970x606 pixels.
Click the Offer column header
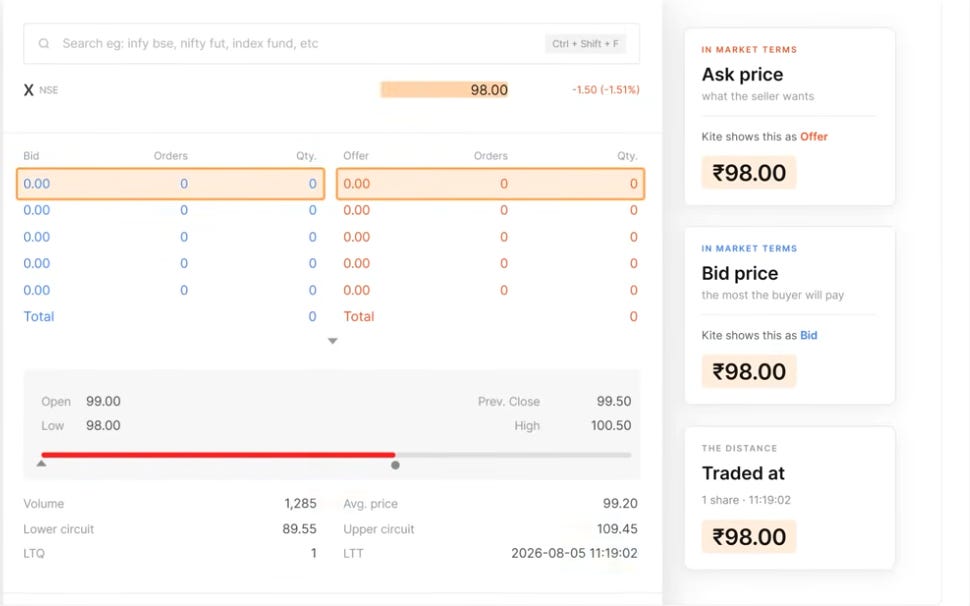click(x=356, y=156)
